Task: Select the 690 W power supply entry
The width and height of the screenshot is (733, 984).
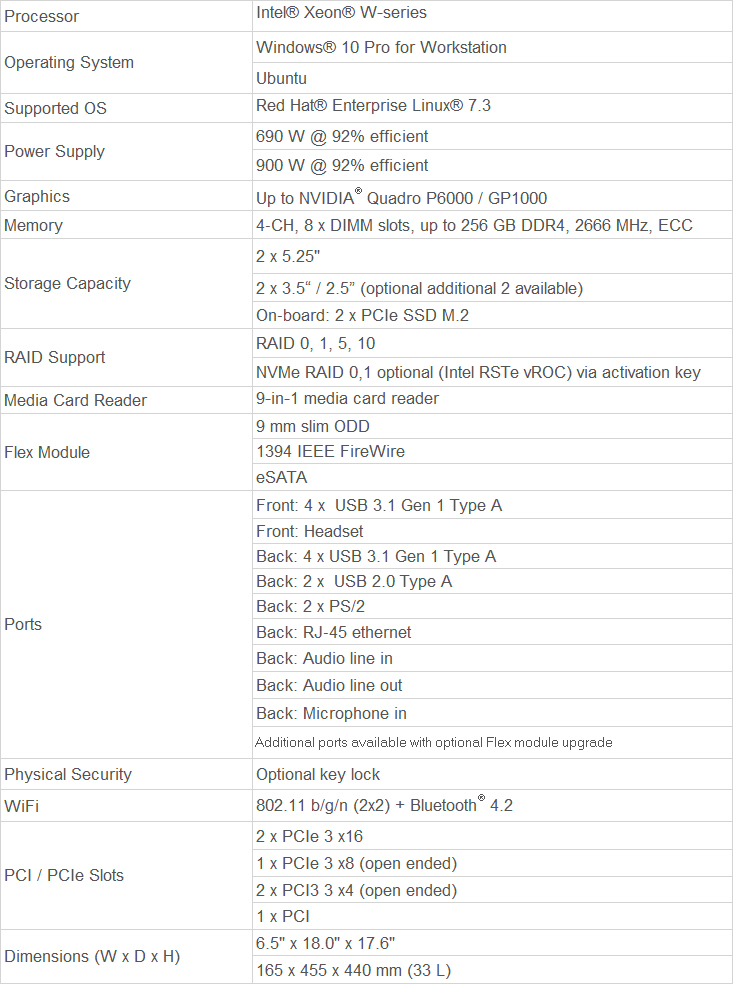Action: coord(342,136)
